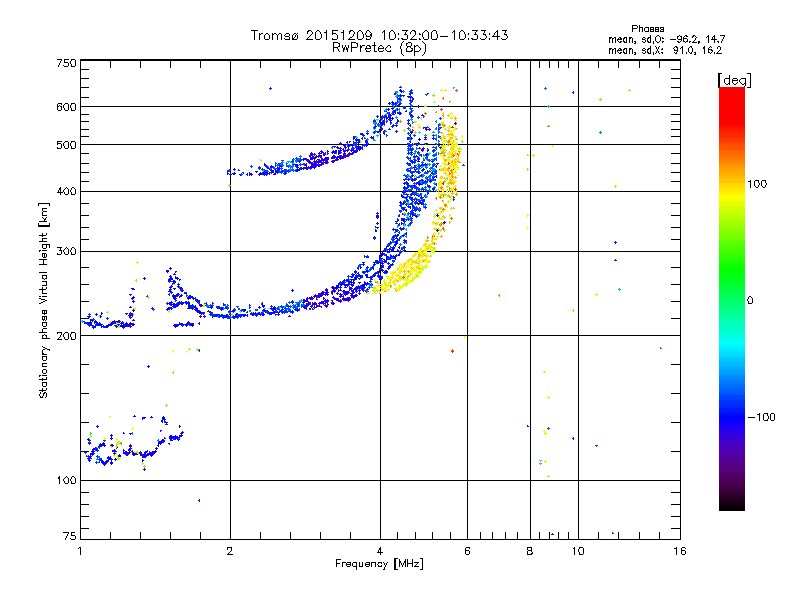The height and width of the screenshot is (600, 800).
Task: Click the 'Stationary phase Virtual Height [km]' axis label
Action: point(43,301)
